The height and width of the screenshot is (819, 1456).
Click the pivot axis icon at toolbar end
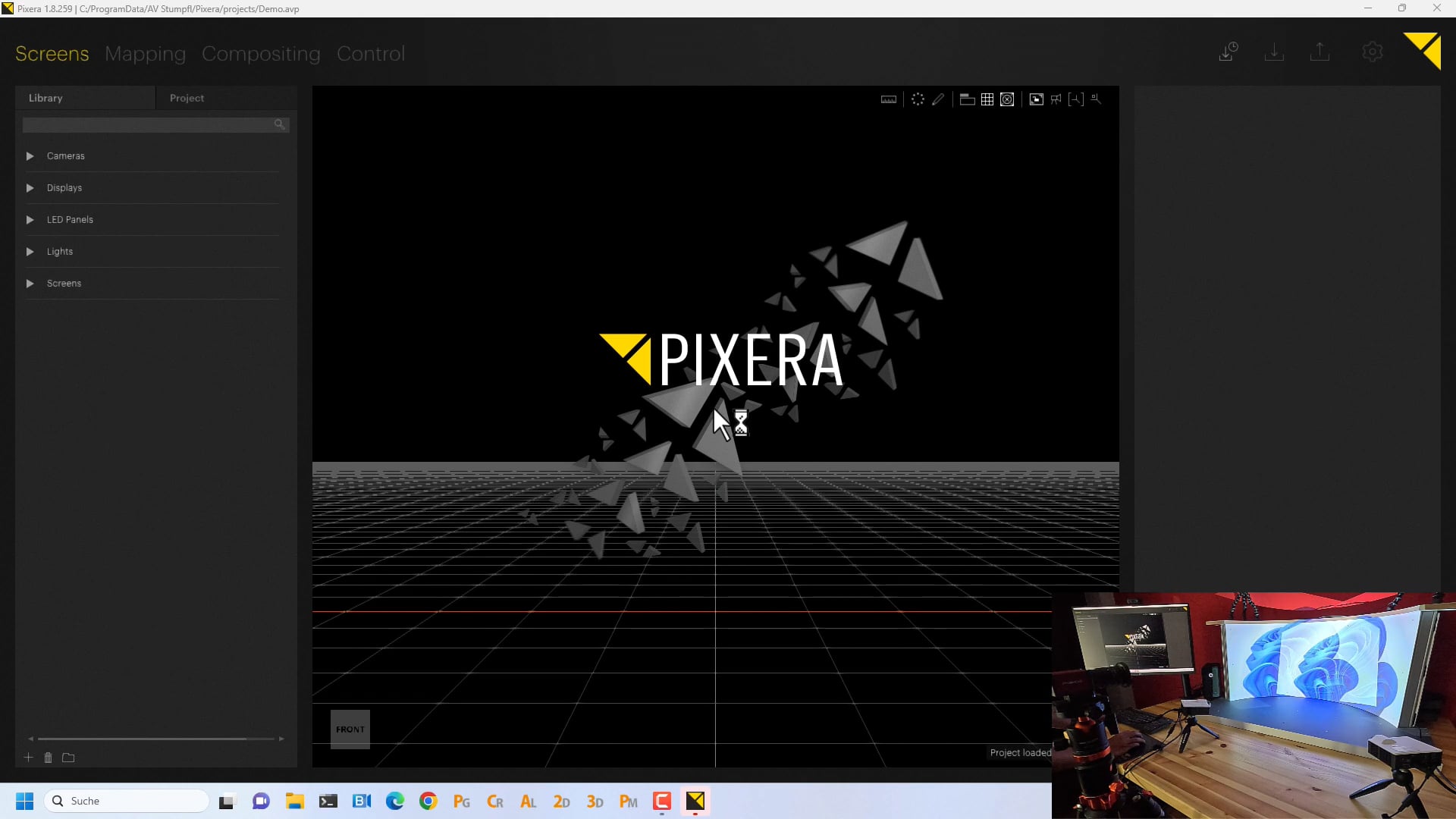tap(1096, 99)
